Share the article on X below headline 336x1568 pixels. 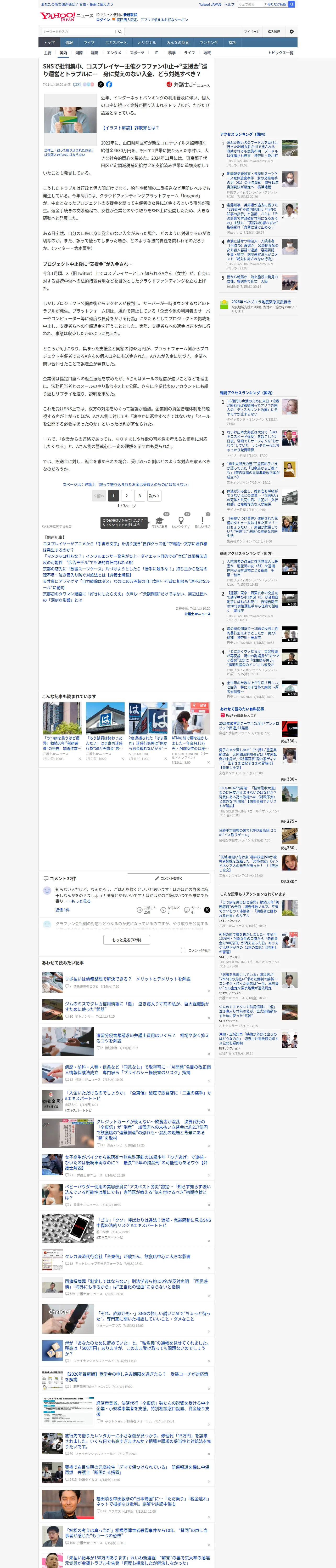point(101,85)
